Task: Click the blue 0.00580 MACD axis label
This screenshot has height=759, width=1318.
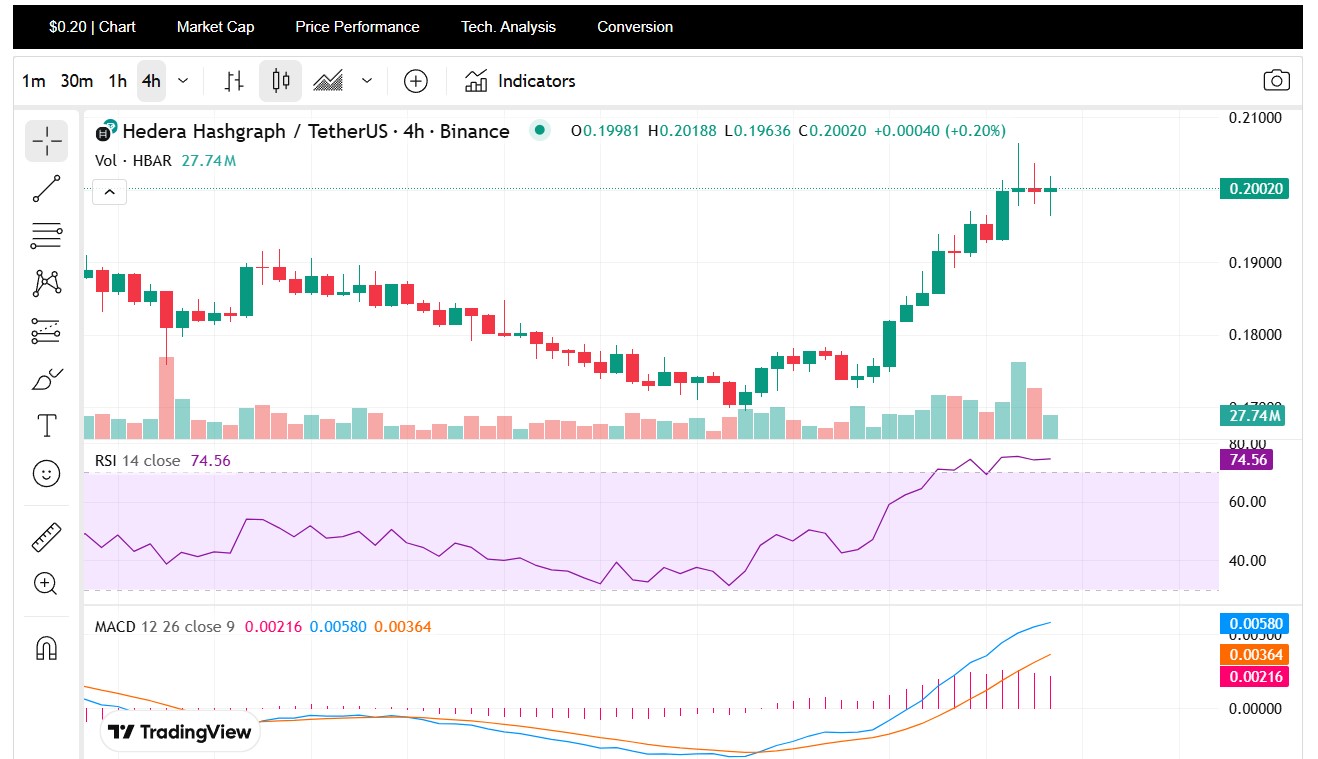Action: 1254,624
